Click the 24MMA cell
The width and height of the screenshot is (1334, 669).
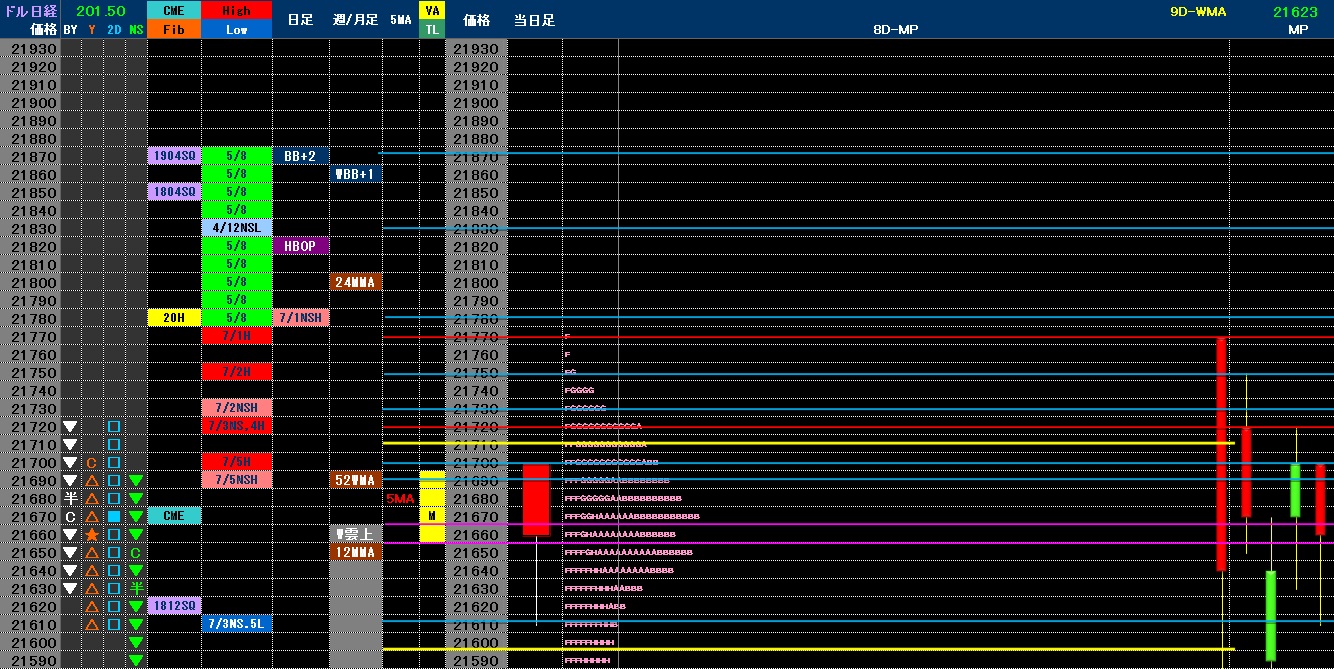(356, 282)
